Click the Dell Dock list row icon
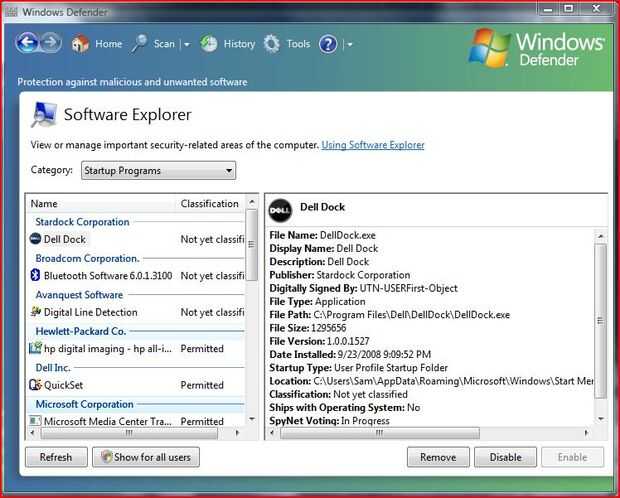The image size is (620, 498). pyautogui.click(x=35, y=239)
